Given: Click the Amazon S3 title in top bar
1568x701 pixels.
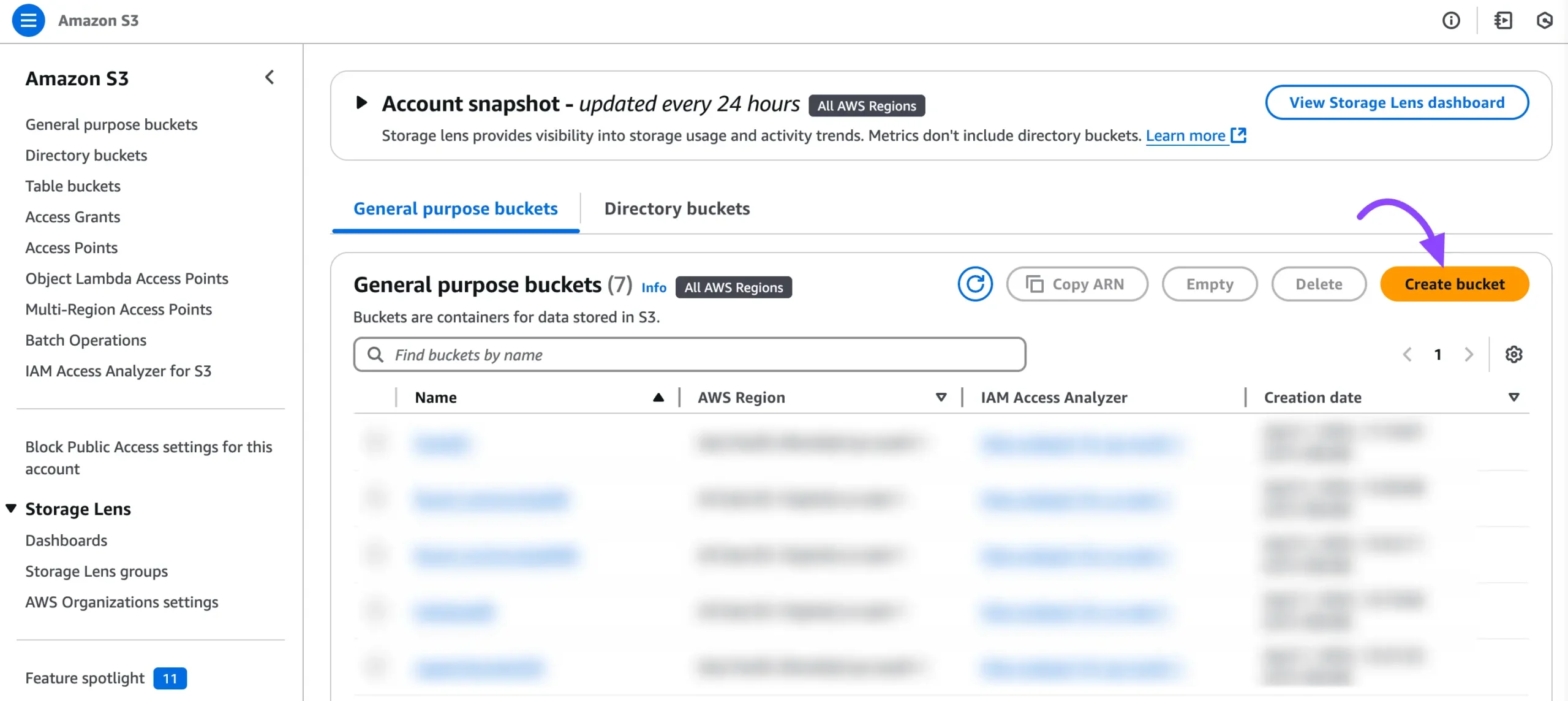Looking at the screenshot, I should point(98,20).
